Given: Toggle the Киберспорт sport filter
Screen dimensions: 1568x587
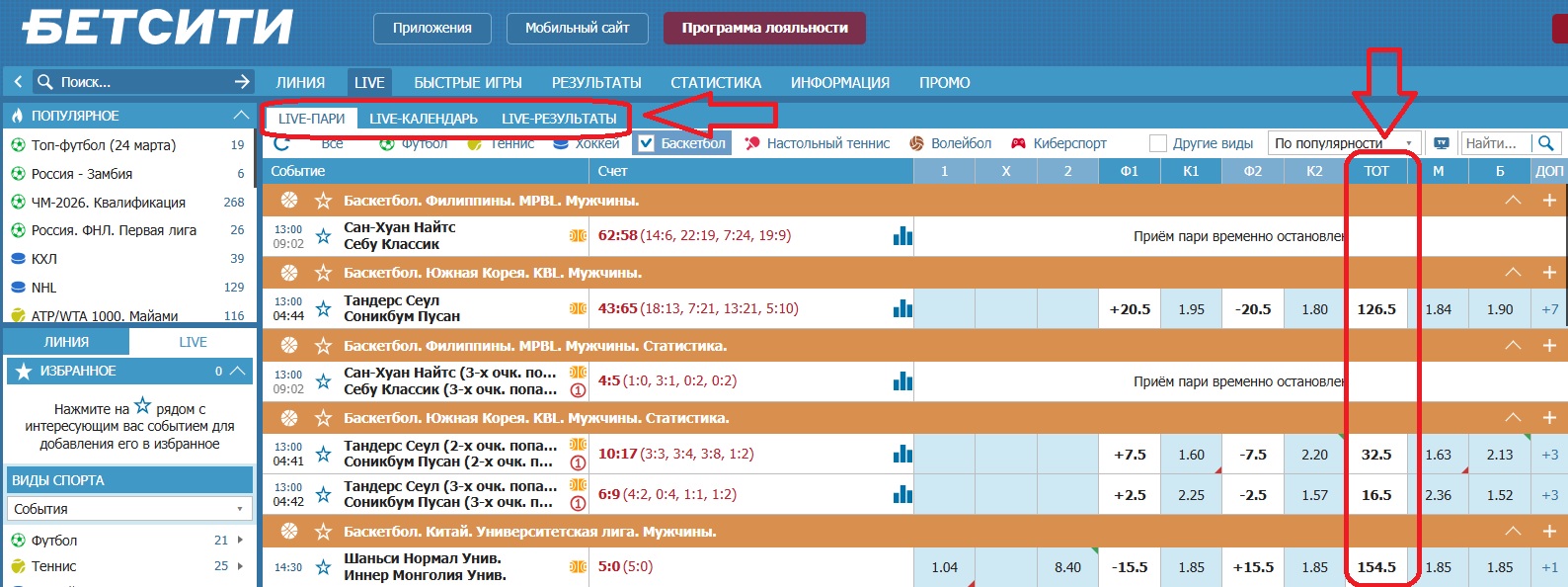Looking at the screenshot, I should 1058,143.
